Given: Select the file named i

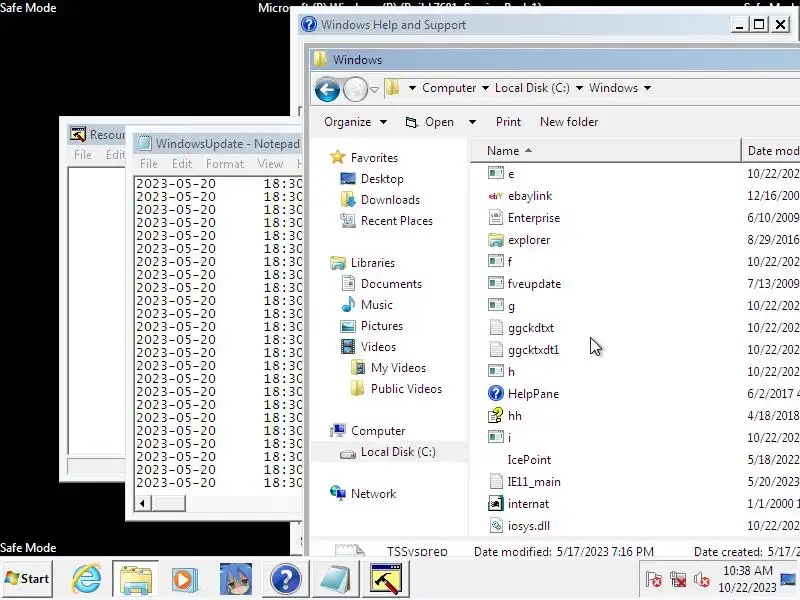Looking at the screenshot, I should pyautogui.click(x=509, y=437).
